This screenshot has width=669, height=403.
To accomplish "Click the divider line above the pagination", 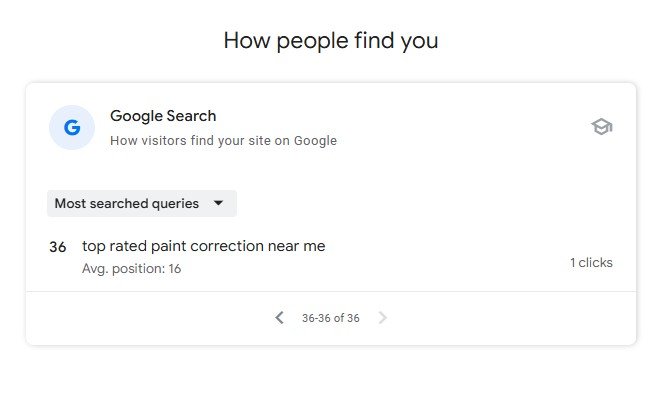I will pyautogui.click(x=331, y=292).
